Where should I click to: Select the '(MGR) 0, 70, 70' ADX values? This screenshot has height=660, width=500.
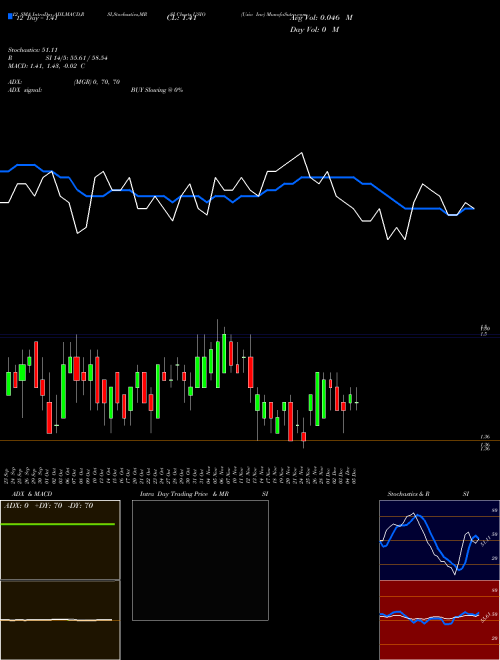coord(97,82)
